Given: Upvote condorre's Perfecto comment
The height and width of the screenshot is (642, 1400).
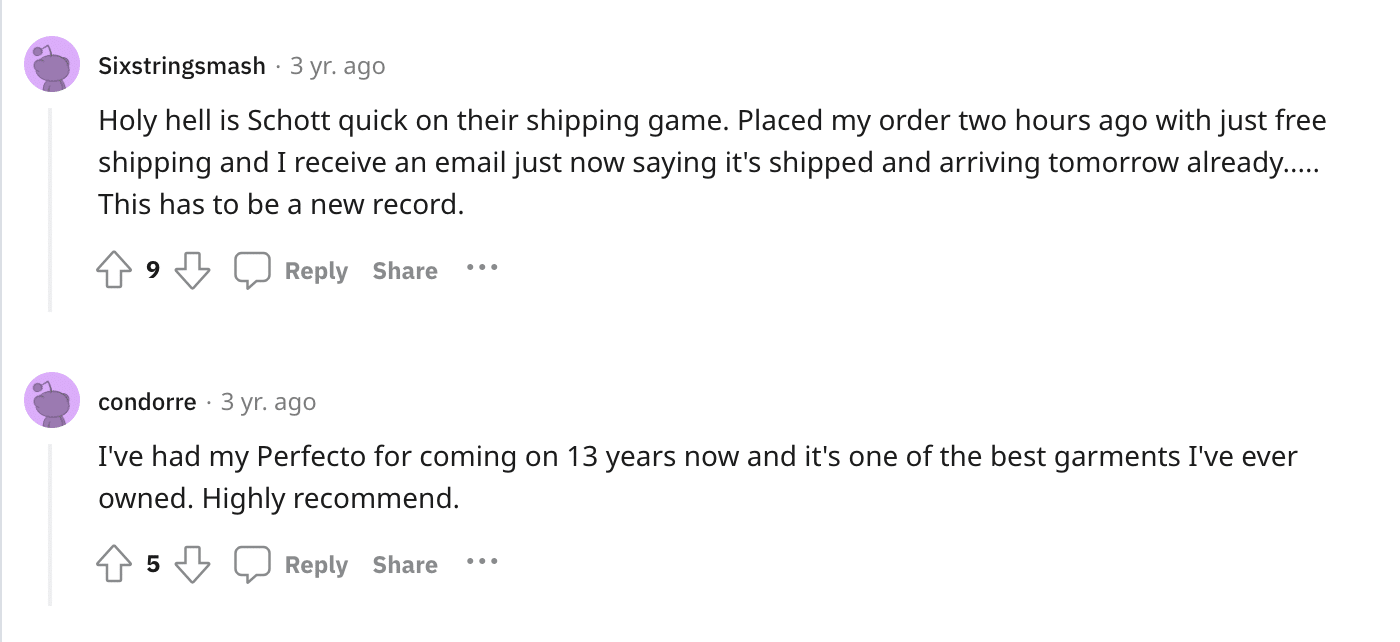Looking at the screenshot, I should 114,564.
